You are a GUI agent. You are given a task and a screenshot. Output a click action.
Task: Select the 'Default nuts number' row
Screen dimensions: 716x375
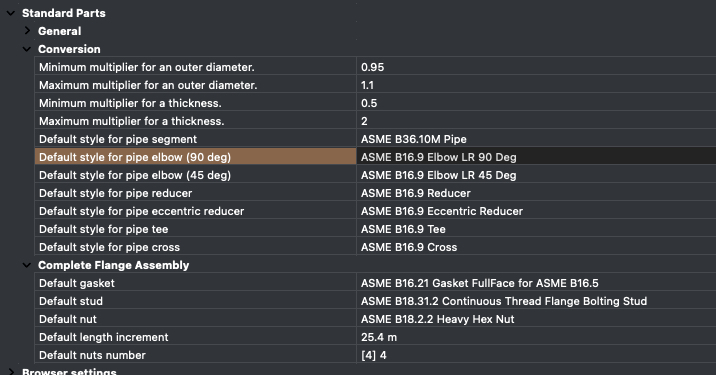click(195, 355)
